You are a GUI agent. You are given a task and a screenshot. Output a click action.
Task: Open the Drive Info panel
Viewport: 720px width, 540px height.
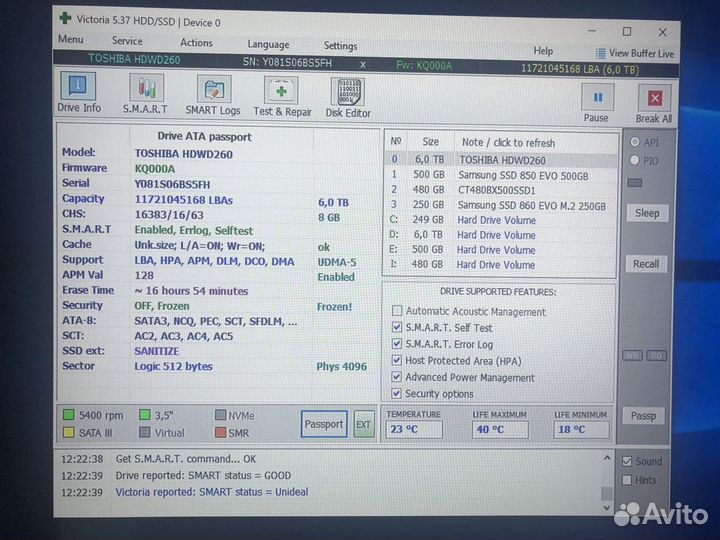(79, 92)
